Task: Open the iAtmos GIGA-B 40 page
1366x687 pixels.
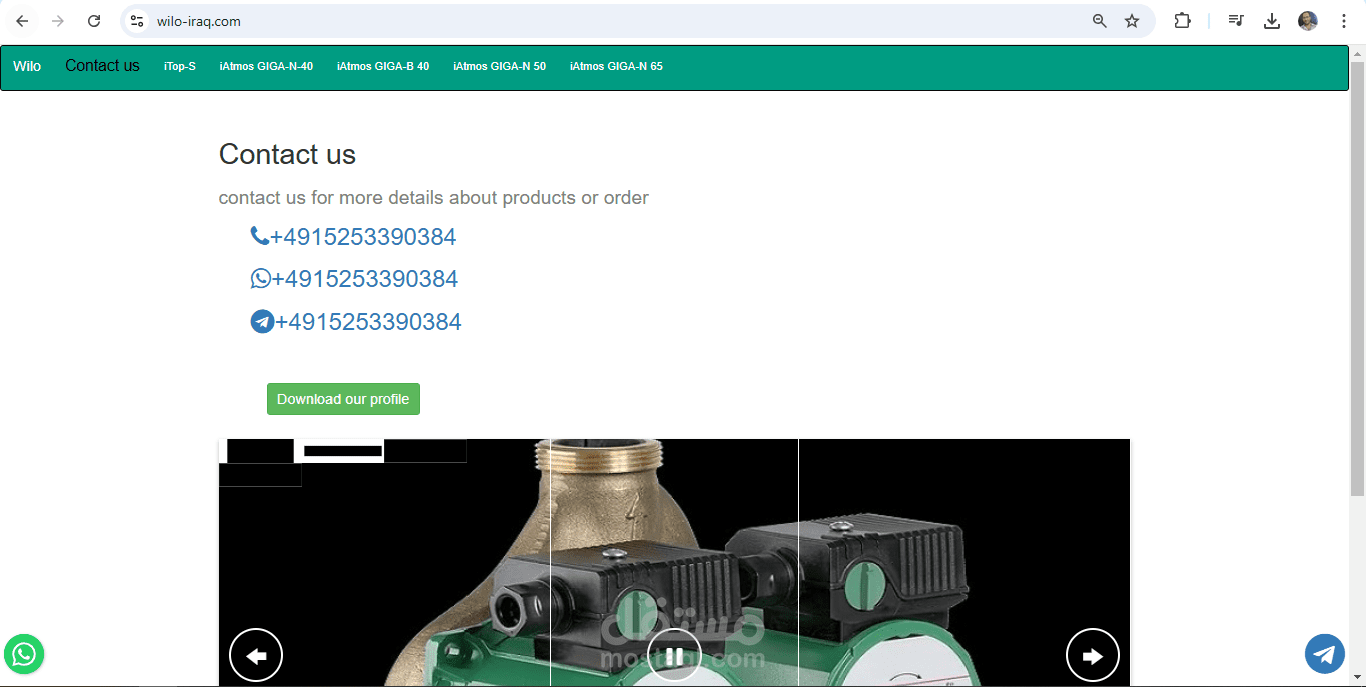Action: pyautogui.click(x=383, y=66)
